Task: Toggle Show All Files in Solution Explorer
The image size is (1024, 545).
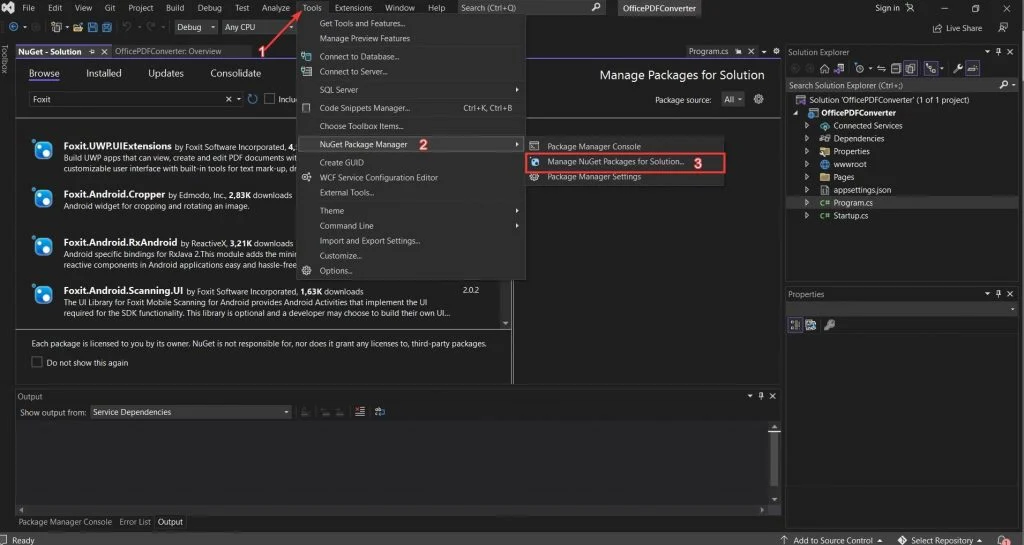Action: pos(910,69)
